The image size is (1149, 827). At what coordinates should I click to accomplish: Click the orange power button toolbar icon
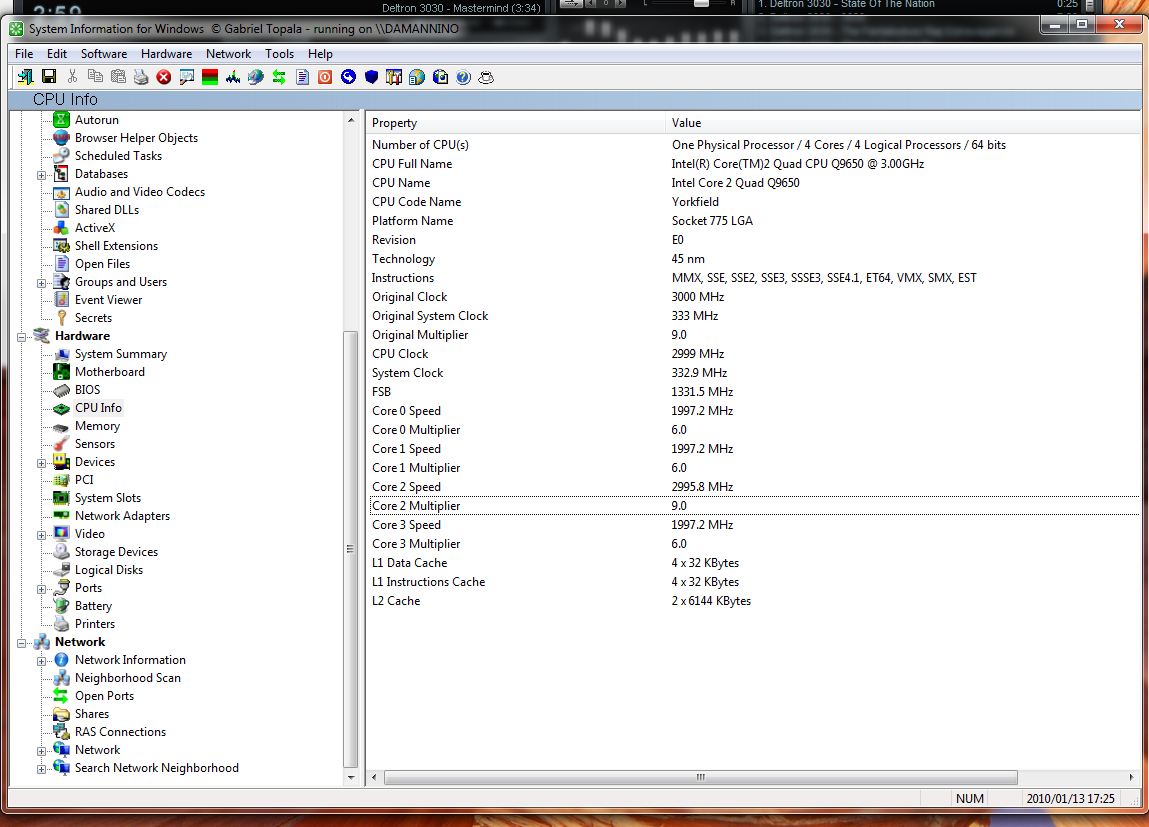[x=325, y=77]
